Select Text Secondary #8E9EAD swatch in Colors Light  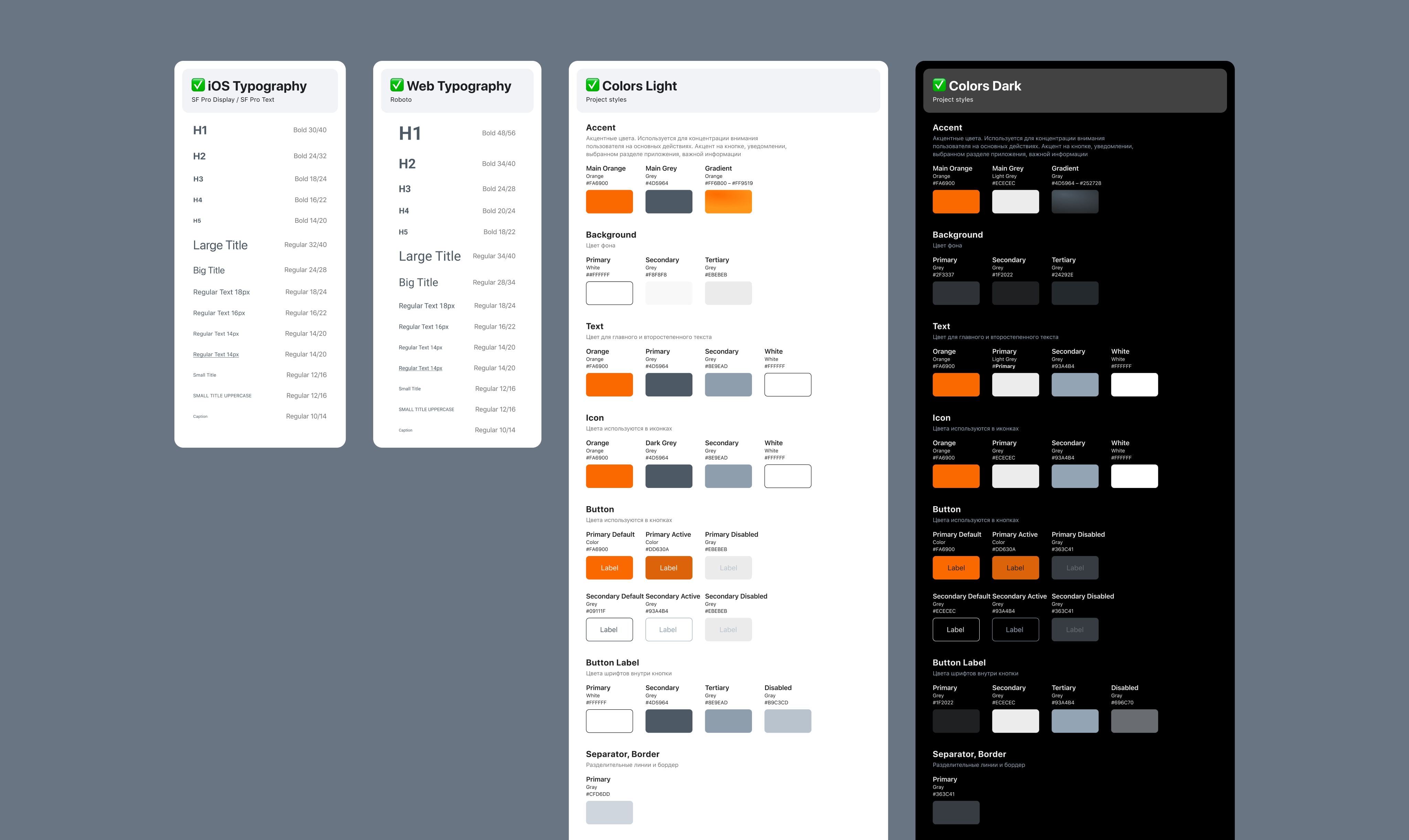click(728, 385)
